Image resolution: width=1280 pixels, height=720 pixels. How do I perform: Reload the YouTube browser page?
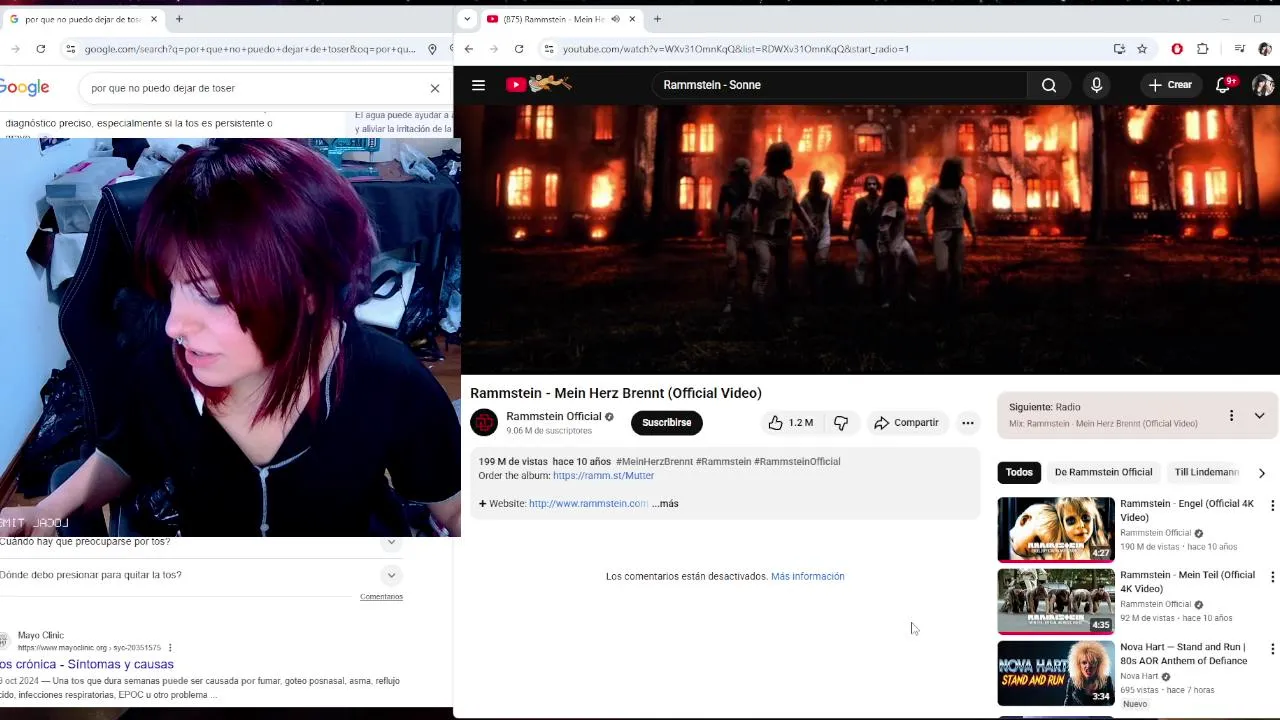tap(518, 49)
